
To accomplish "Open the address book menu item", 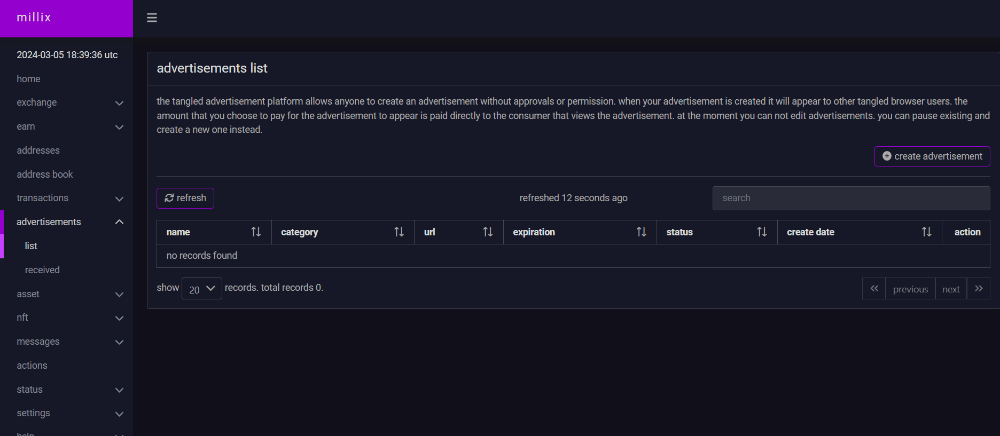I will (45, 174).
